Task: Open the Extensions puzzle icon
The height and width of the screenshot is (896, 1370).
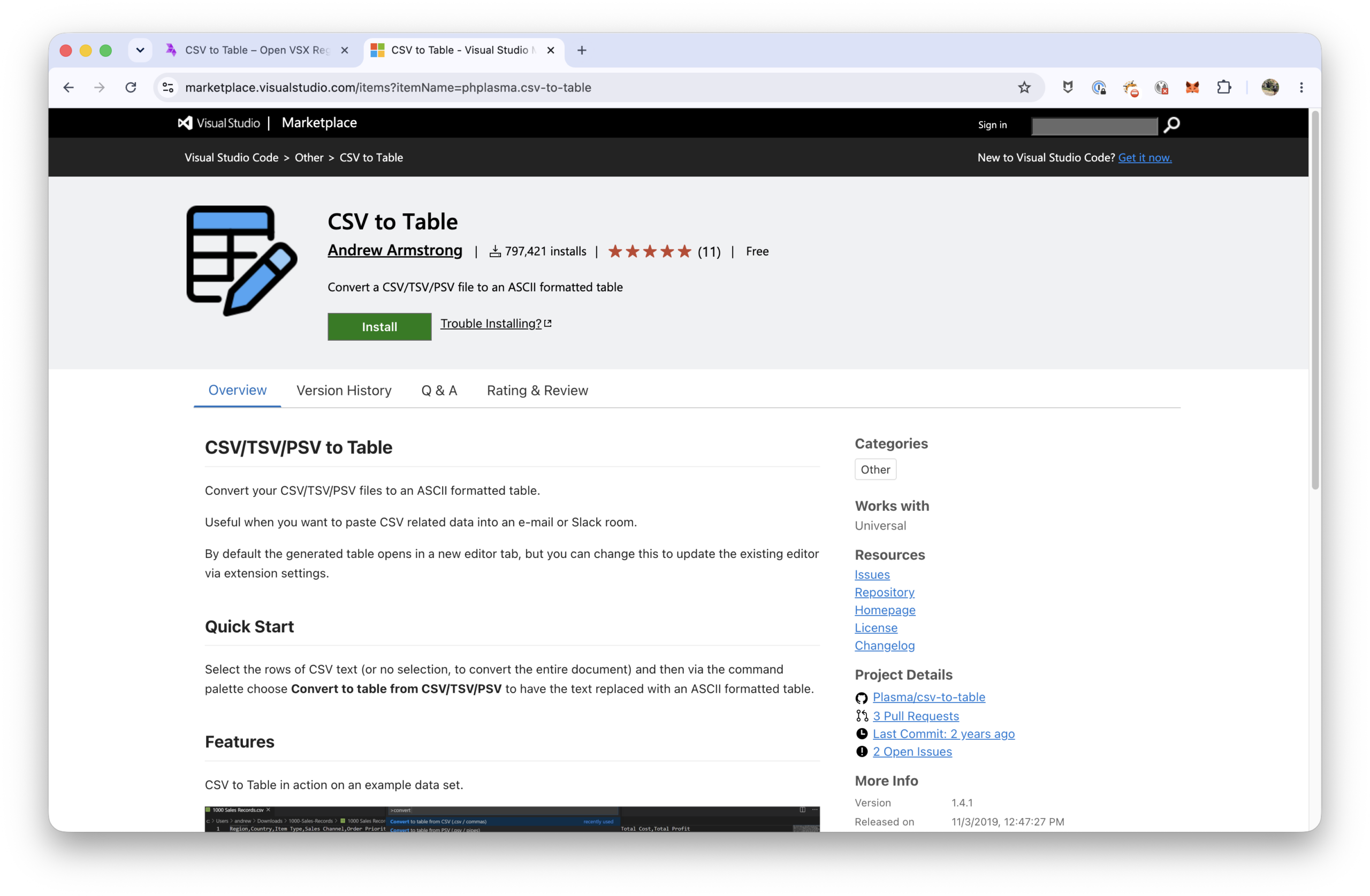Action: [1224, 88]
